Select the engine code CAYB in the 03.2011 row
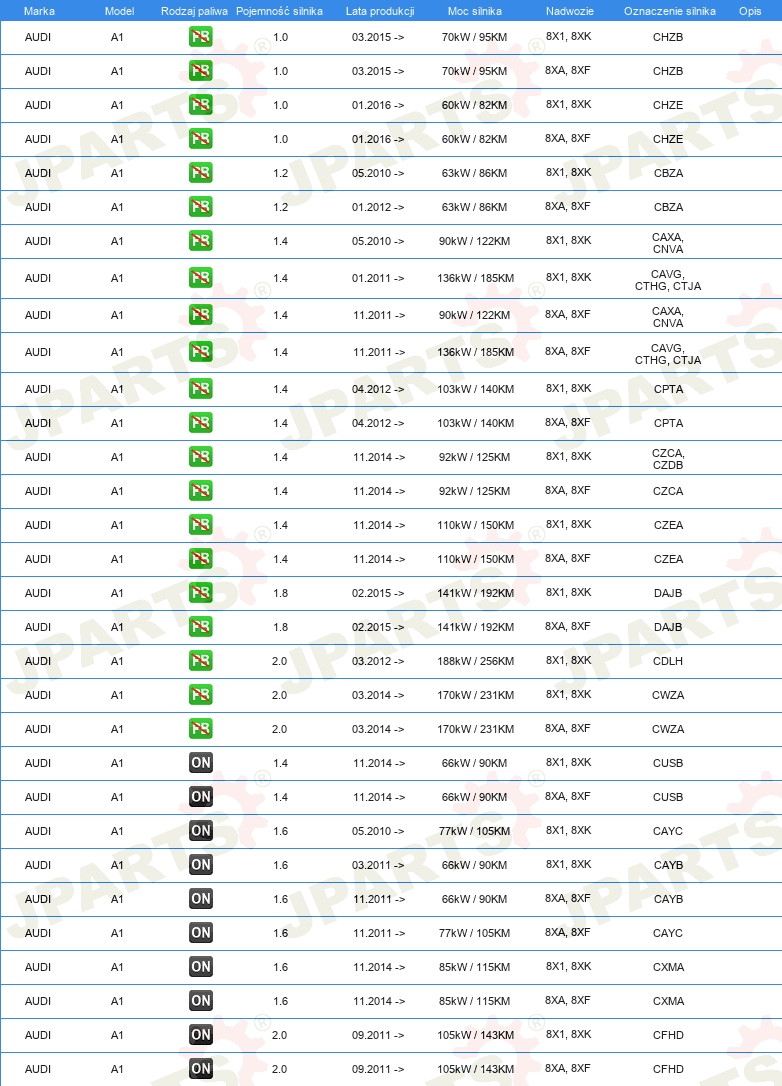Screen dimensions: 782x1086 (x=668, y=865)
